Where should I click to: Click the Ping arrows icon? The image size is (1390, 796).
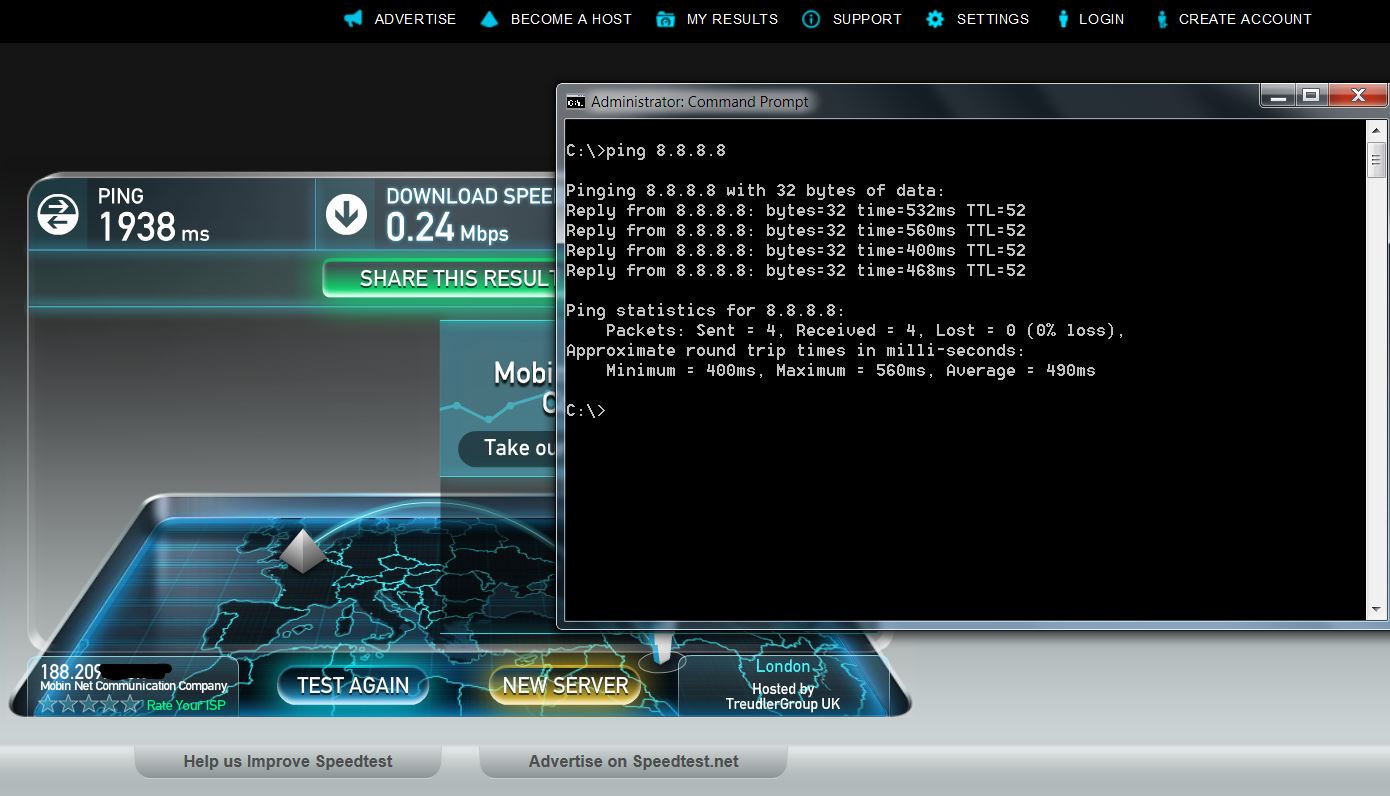click(58, 215)
